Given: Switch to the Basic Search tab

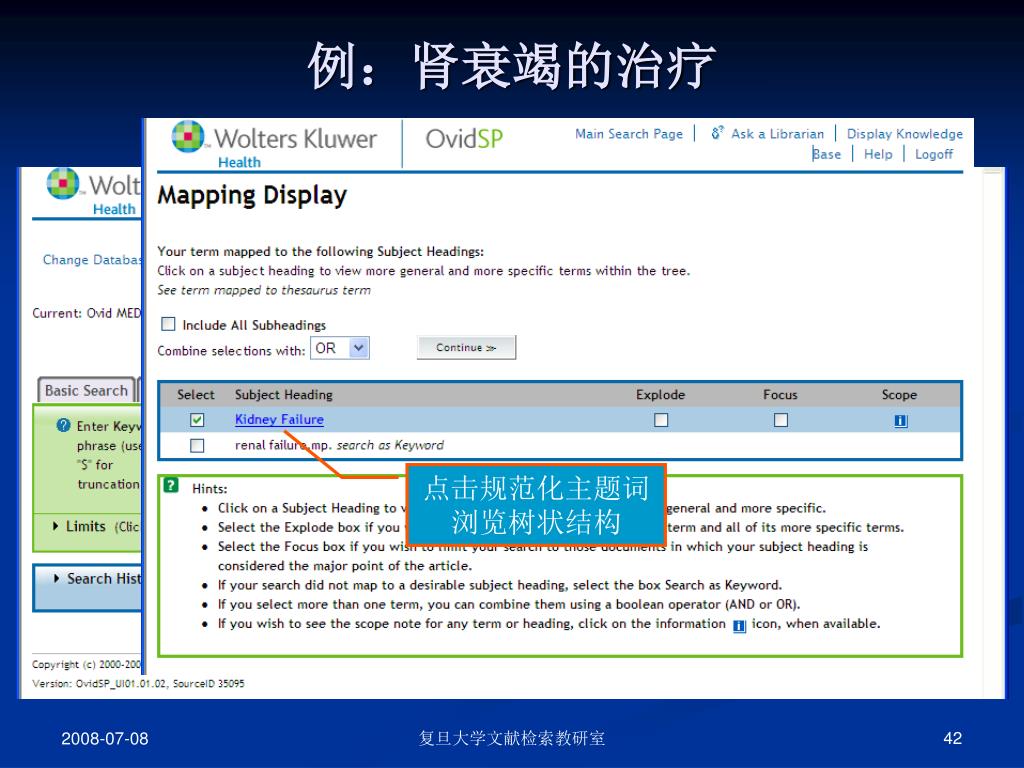Looking at the screenshot, I should (x=86, y=391).
